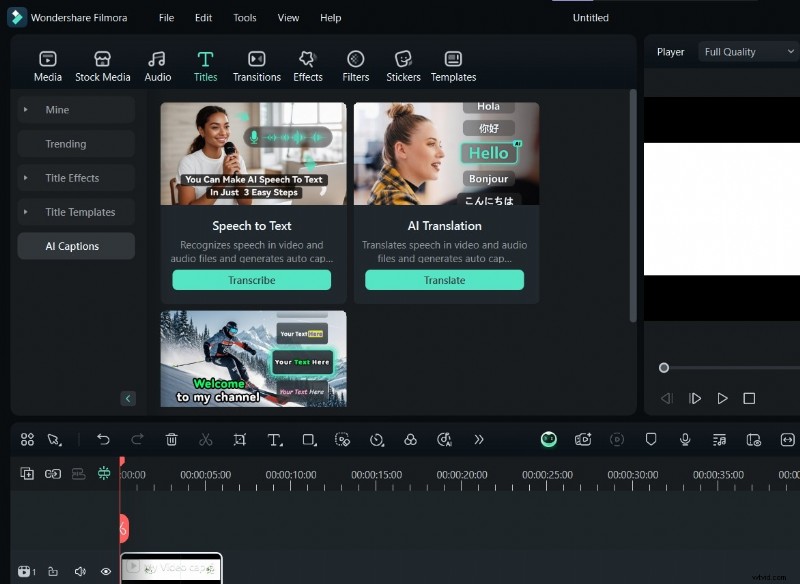Viewport: 800px width, 584px height.
Task: Open the Full Quality playback dropdown
Action: (x=746, y=51)
